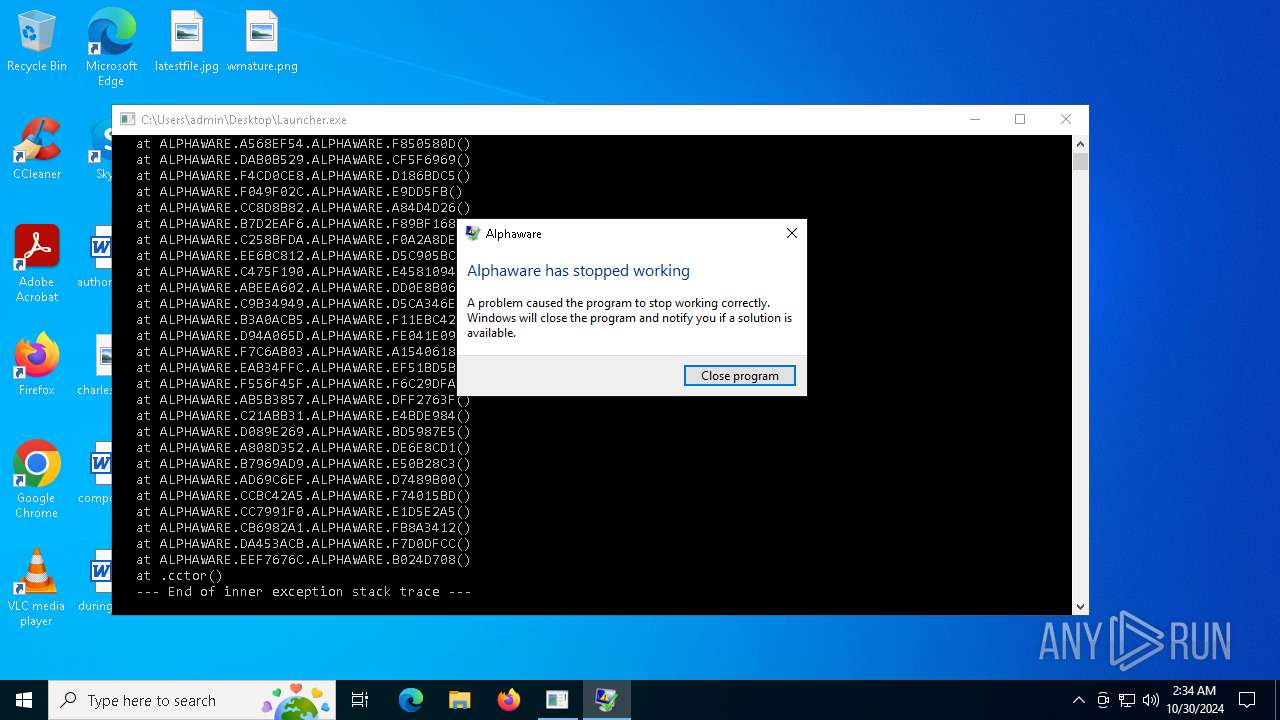Image resolution: width=1280 pixels, height=720 pixels.
Task: Click the 'Alphaware has stopped working' heading
Action: 578,271
